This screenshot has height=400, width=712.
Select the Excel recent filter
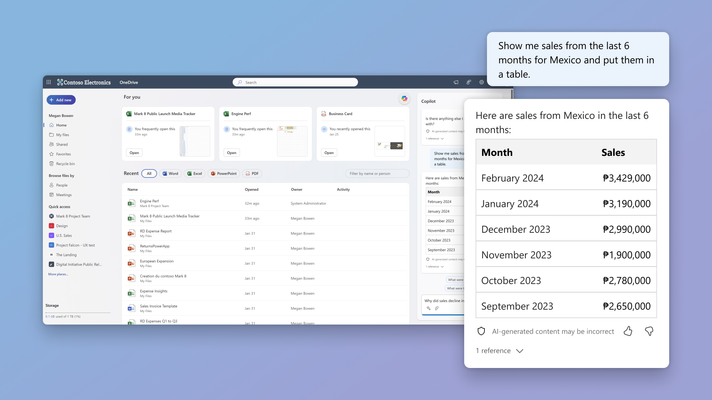[x=195, y=173]
